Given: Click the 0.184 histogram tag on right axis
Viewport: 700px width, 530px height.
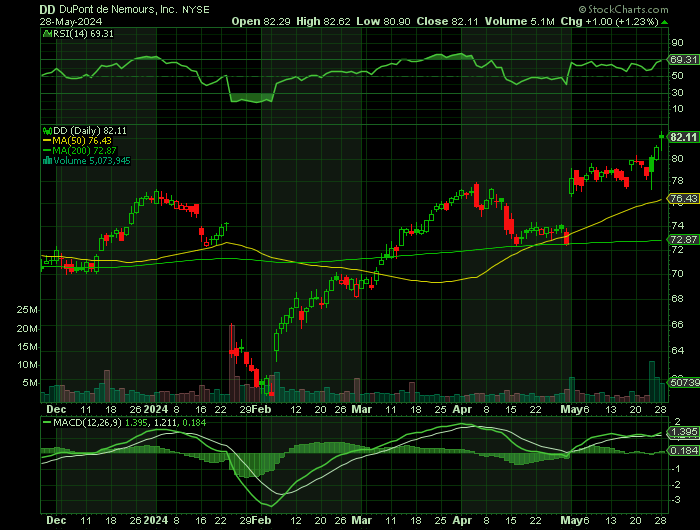Looking at the screenshot, I should pos(683,451).
